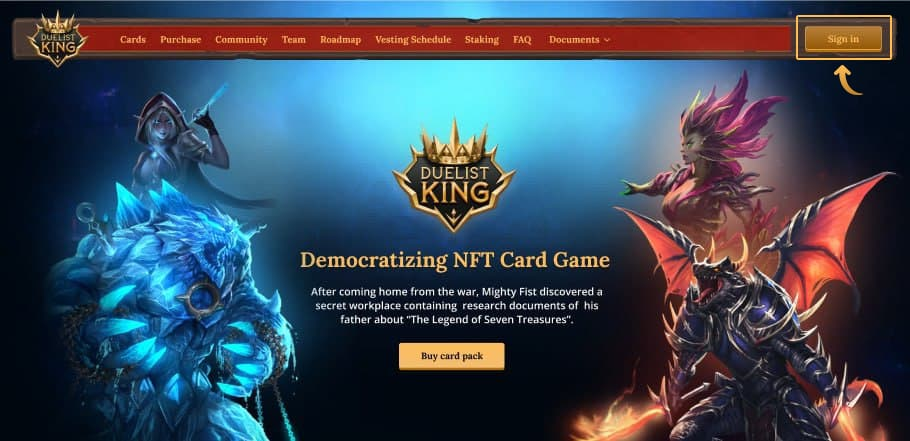The width and height of the screenshot is (910, 441).
Task: Navigate to Staking
Action: click(x=482, y=39)
